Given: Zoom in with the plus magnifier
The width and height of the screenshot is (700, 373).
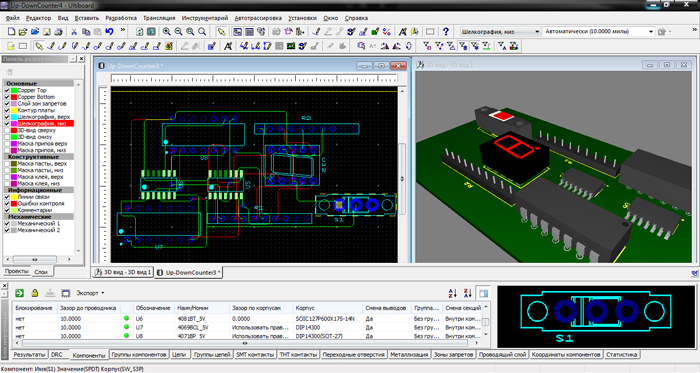Looking at the screenshot, I should (x=166, y=32).
